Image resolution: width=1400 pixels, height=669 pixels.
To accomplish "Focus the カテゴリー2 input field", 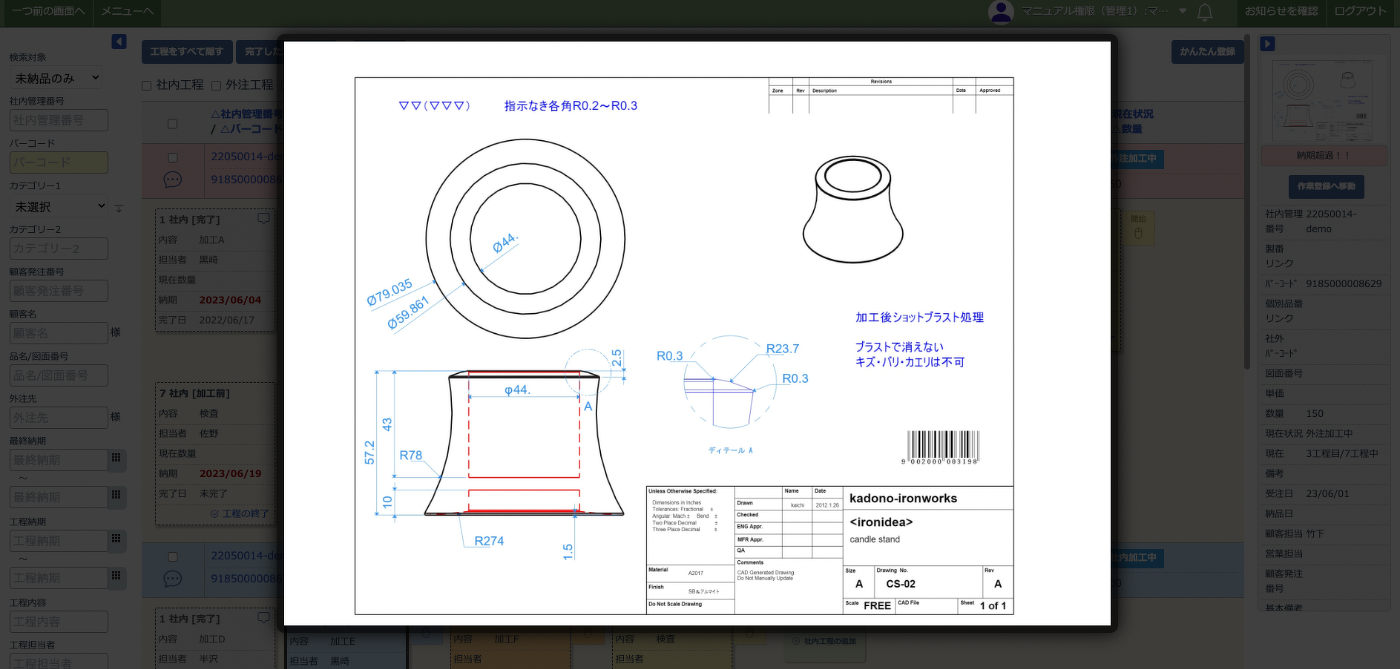I will coord(58,248).
